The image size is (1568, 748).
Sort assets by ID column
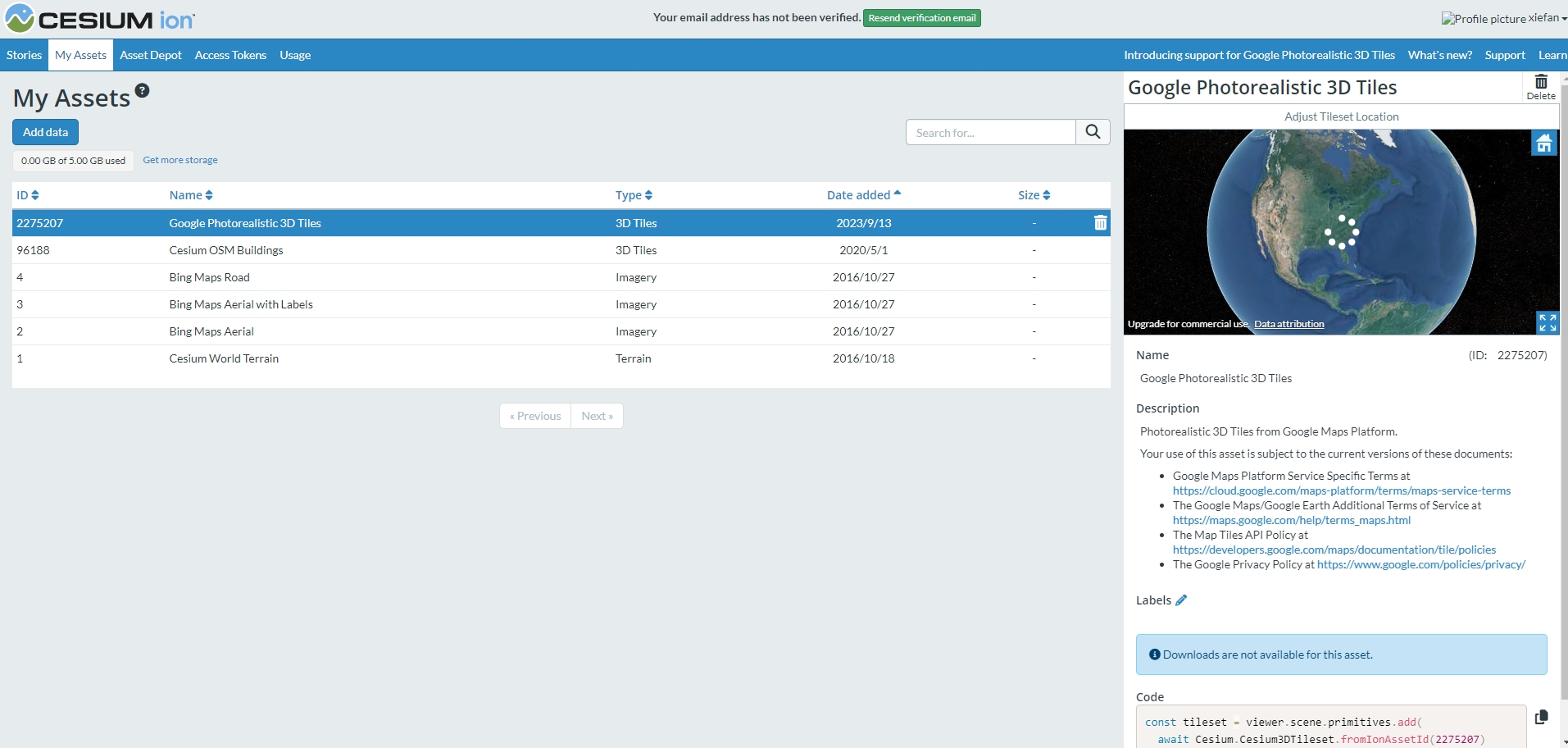click(28, 195)
